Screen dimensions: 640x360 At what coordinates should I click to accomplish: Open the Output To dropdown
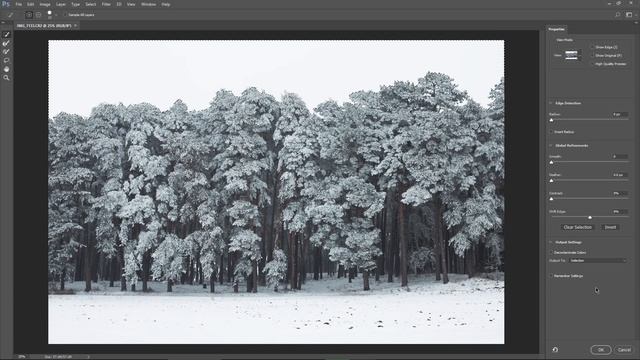pos(598,260)
